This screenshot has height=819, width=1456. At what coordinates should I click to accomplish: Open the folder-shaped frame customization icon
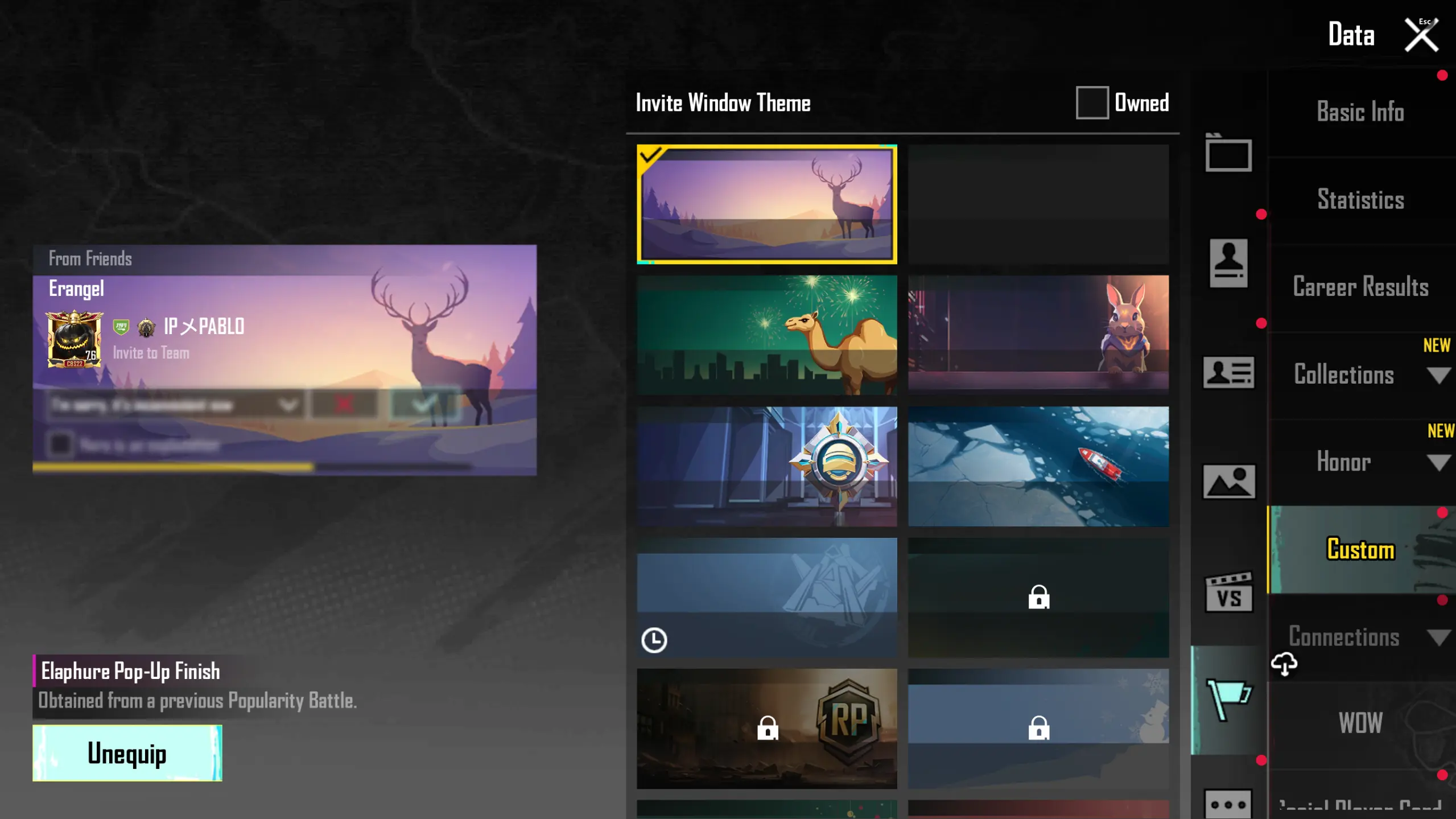[1228, 154]
